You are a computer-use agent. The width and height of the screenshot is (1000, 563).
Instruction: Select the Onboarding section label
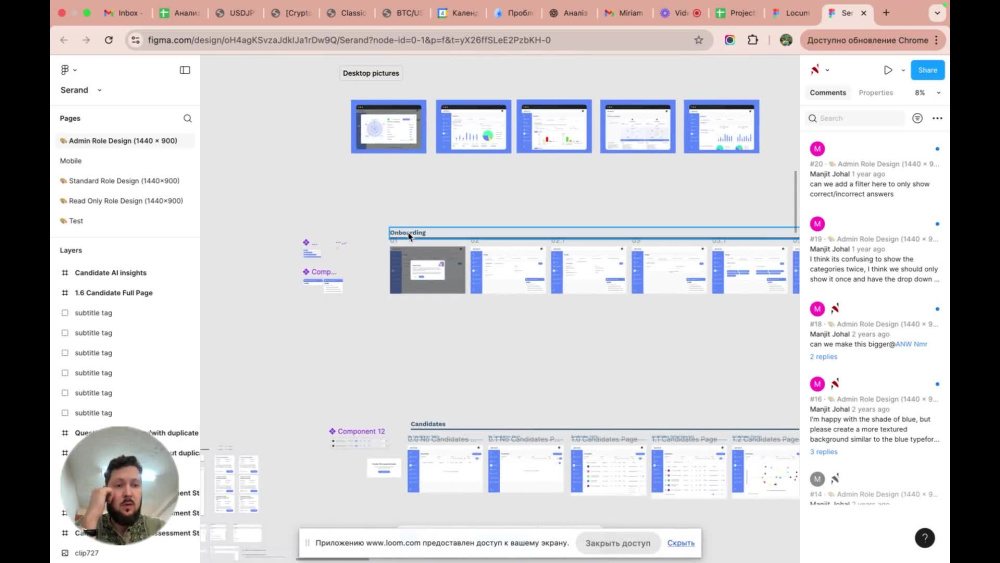pyautogui.click(x=408, y=233)
